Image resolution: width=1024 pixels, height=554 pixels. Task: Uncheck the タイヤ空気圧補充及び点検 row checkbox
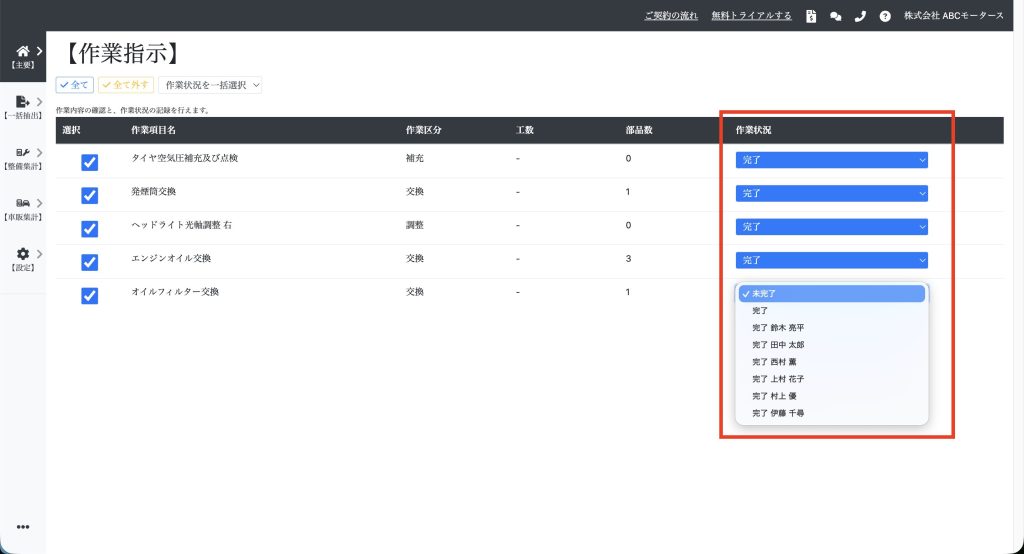pyautogui.click(x=89, y=162)
